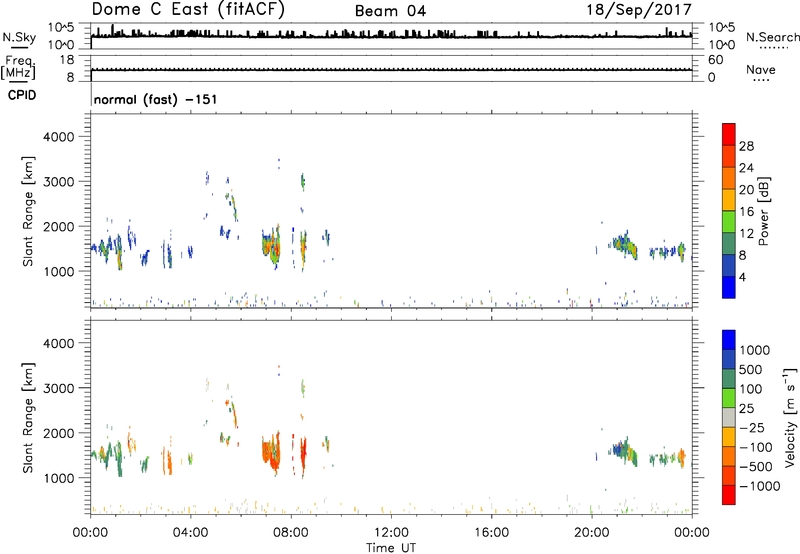This screenshot has height=554, width=800.
Task: Click the 'Slant Range [km]' title of the velocity panel
Action: coord(28,418)
